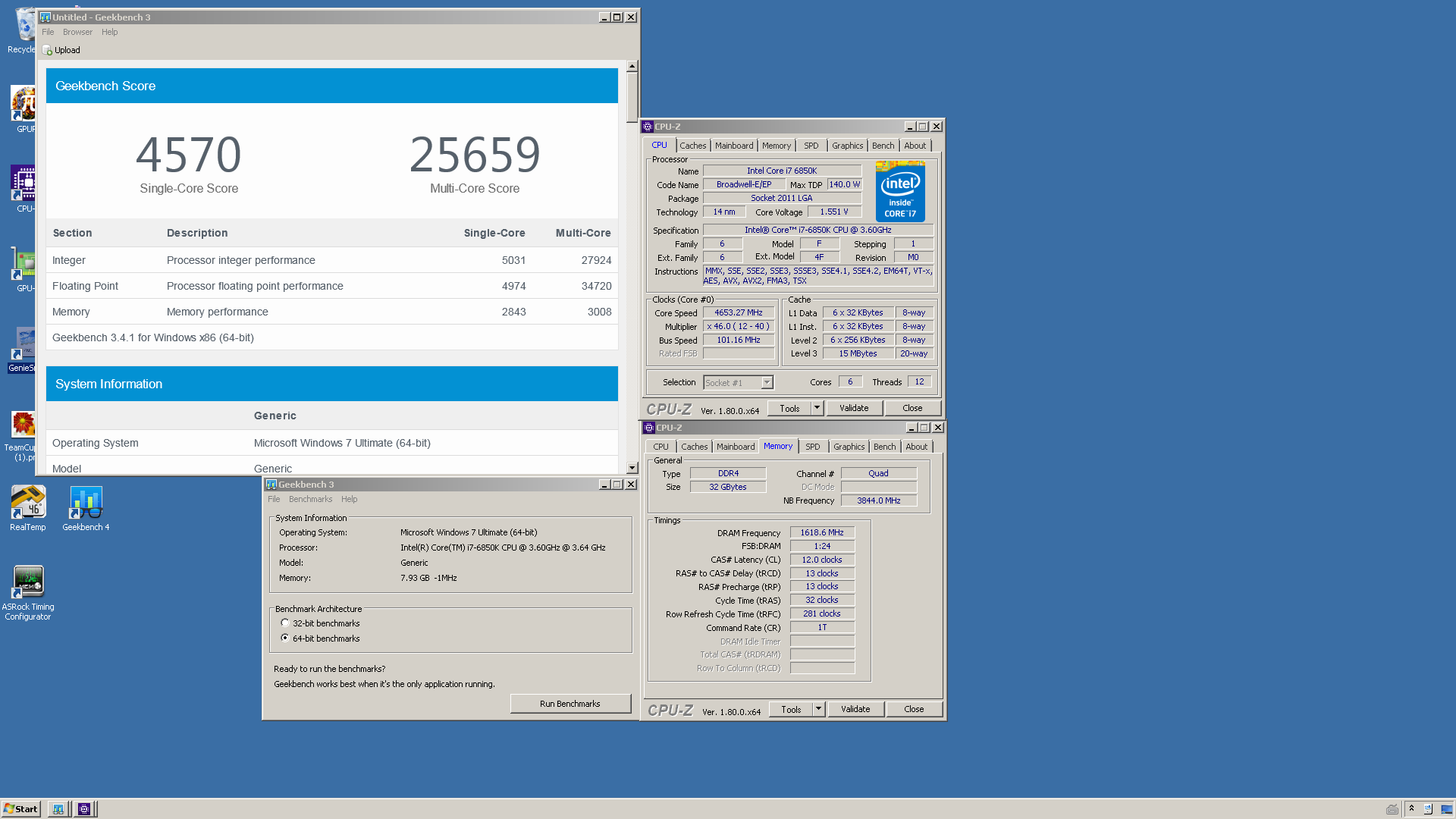Launch Geekbench 4 from the desktop
The height and width of the screenshot is (819, 1456).
click(x=86, y=508)
